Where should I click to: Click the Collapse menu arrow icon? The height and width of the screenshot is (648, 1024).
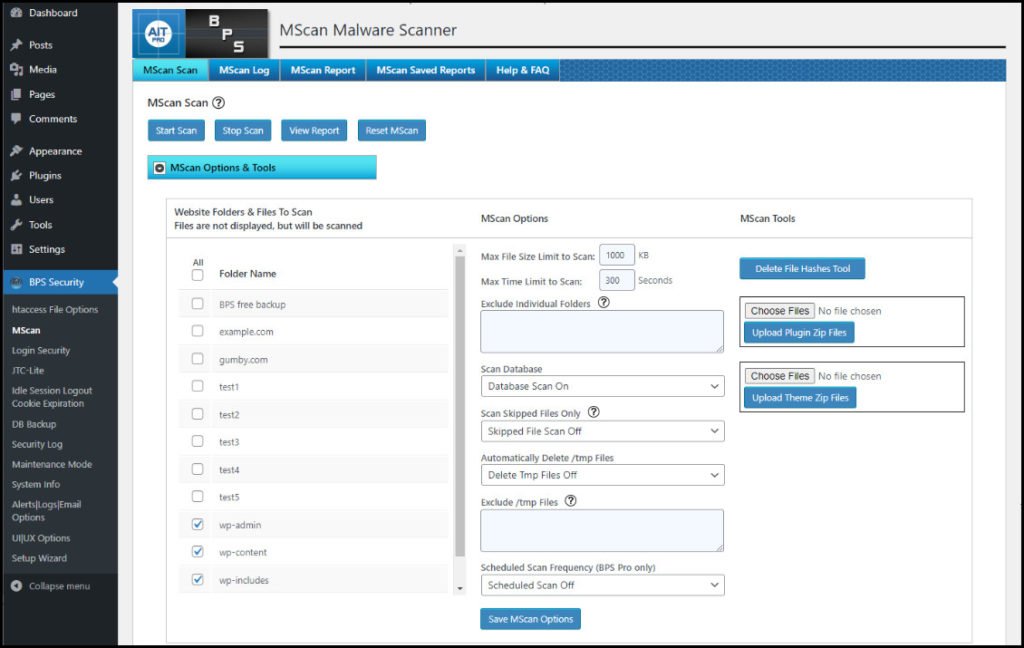[16, 586]
